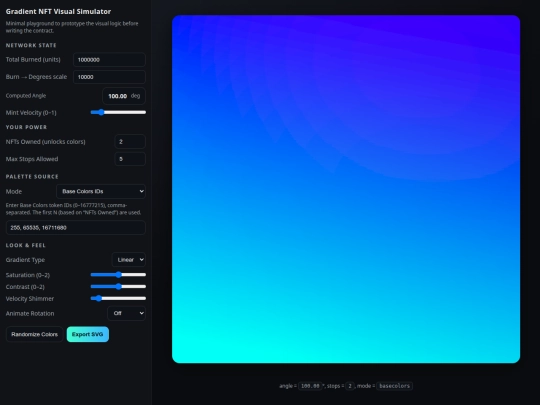The width and height of the screenshot is (540, 405).
Task: Click the 'LOOK & FEEL' section heading
Action: tap(26, 245)
